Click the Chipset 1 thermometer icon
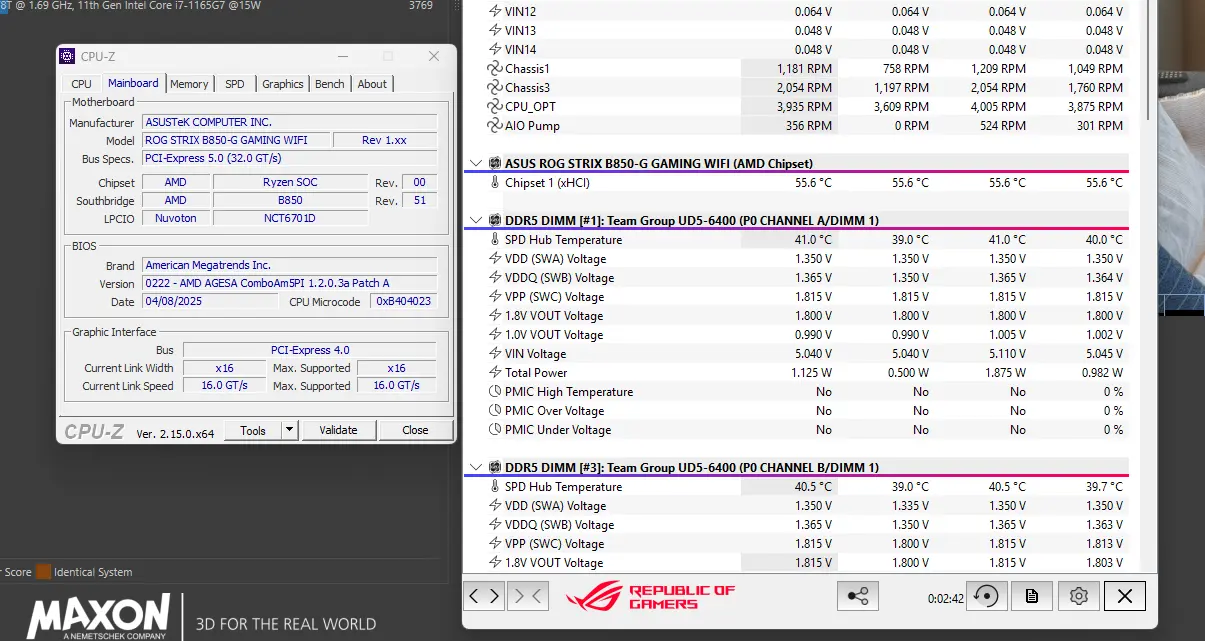The width and height of the screenshot is (1205, 641). (x=494, y=183)
